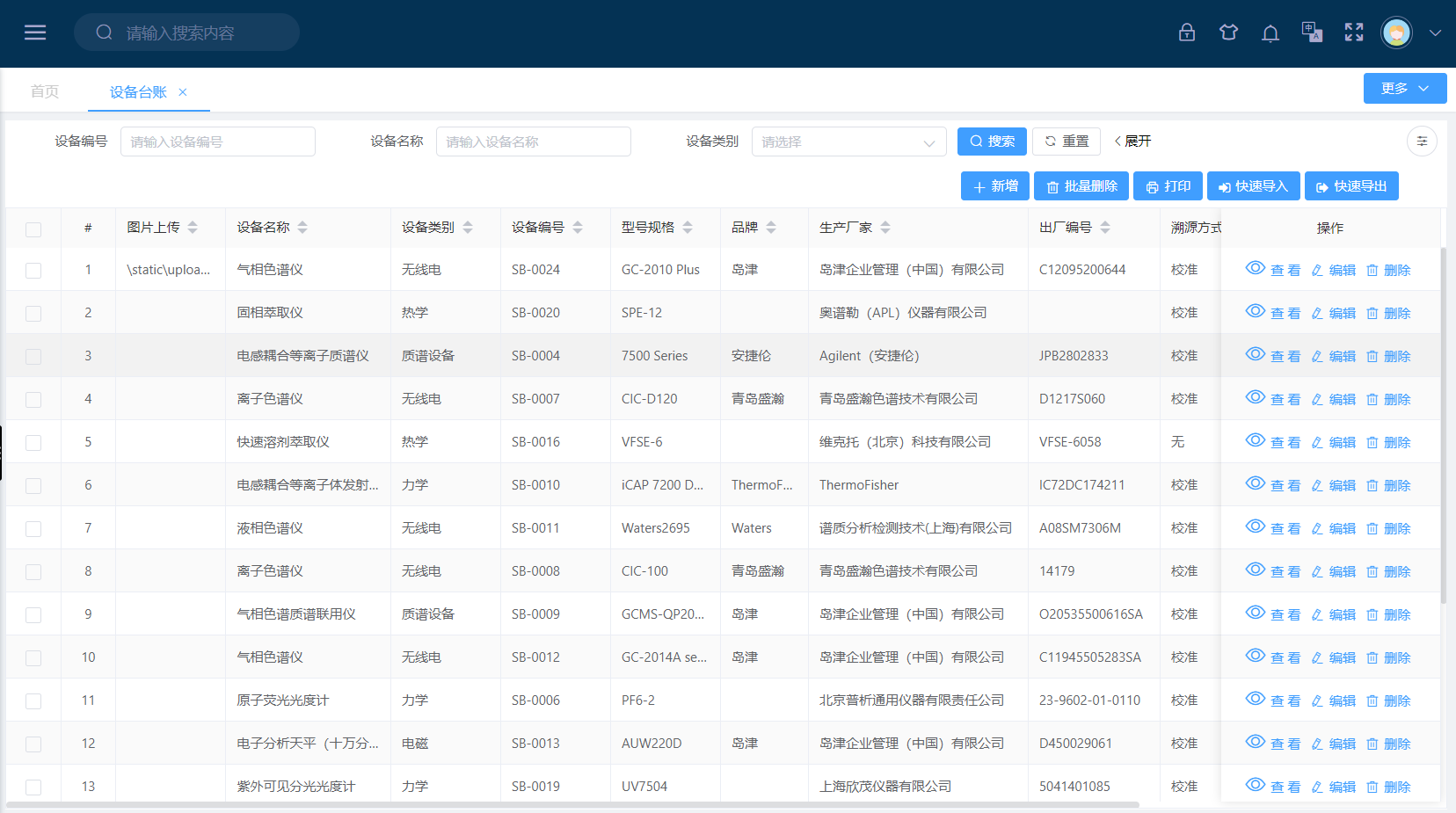Focus the 设备编号 input field
This screenshot has width=1456, height=813.
pos(218,142)
